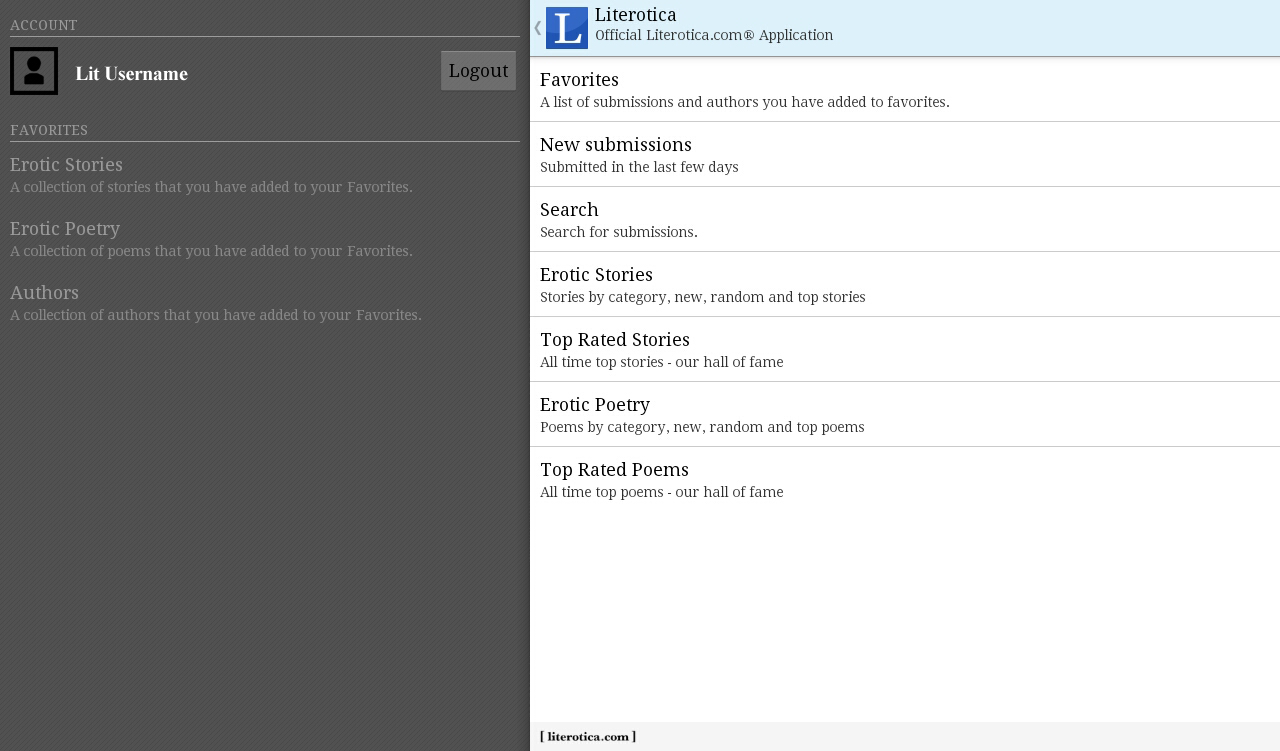Image resolution: width=1280 pixels, height=751 pixels.
Task: Click 'A collection of authors' description
Action: tap(216, 315)
